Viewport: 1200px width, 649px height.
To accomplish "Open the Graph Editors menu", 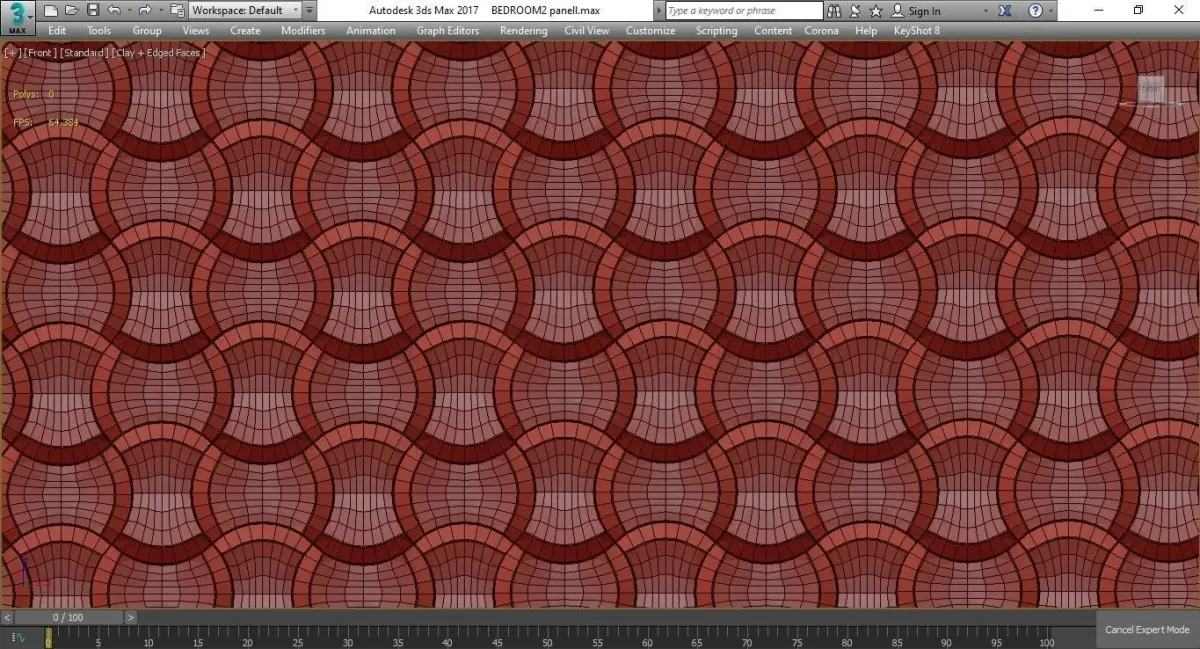I will pos(448,30).
